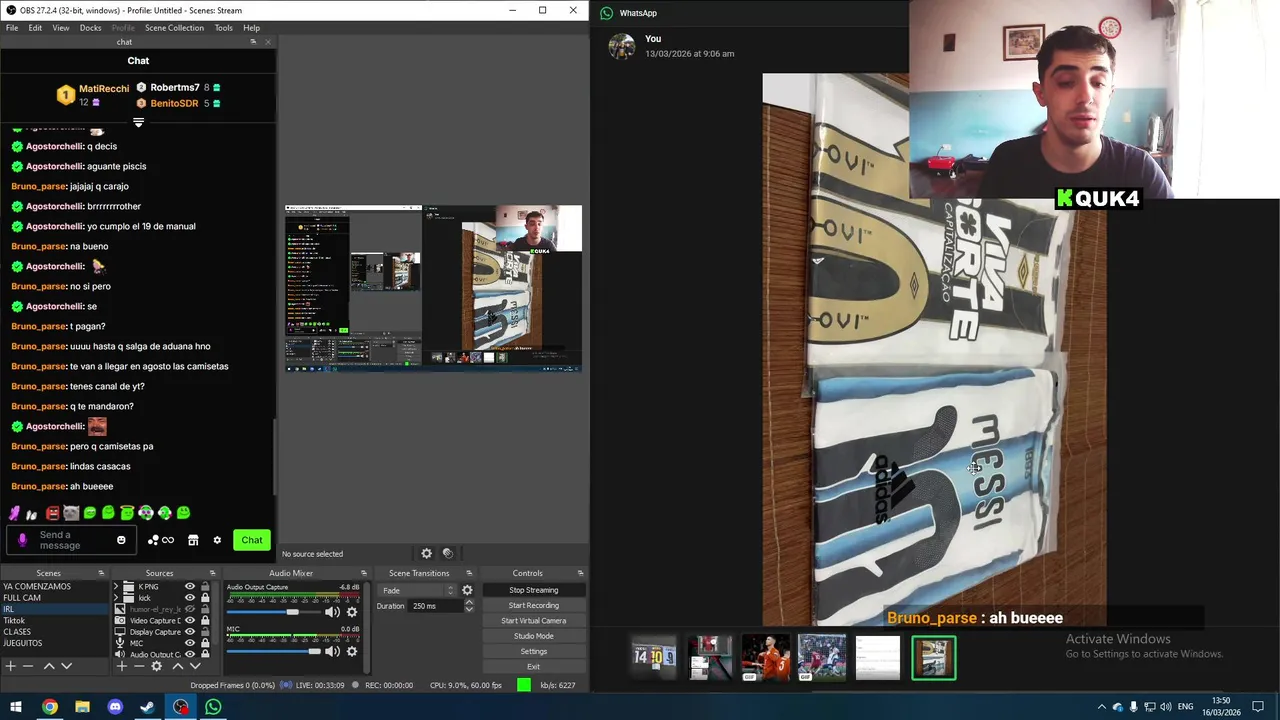Image resolution: width=1280 pixels, height=720 pixels.
Task: Open source filters icon below preview
Action: pyautogui.click(x=448, y=553)
